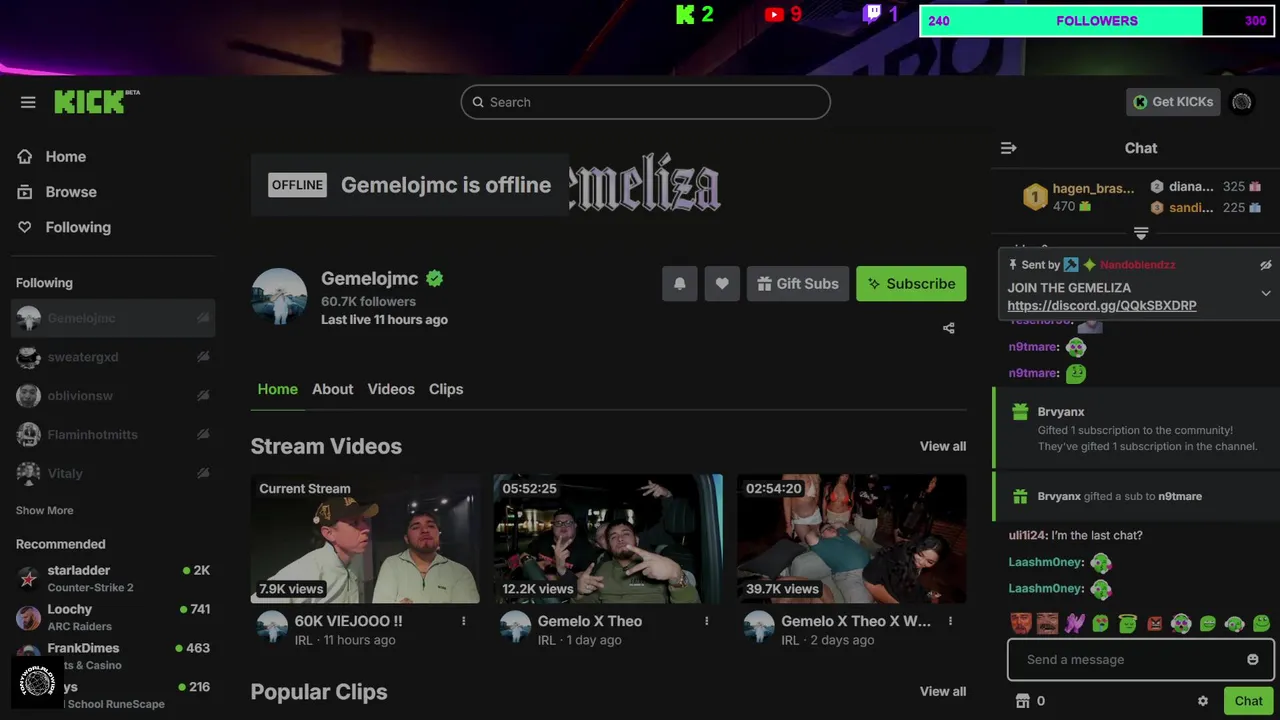Screen dimensions: 1280x720
Task: Click the Gift Subs button
Action: (x=798, y=284)
